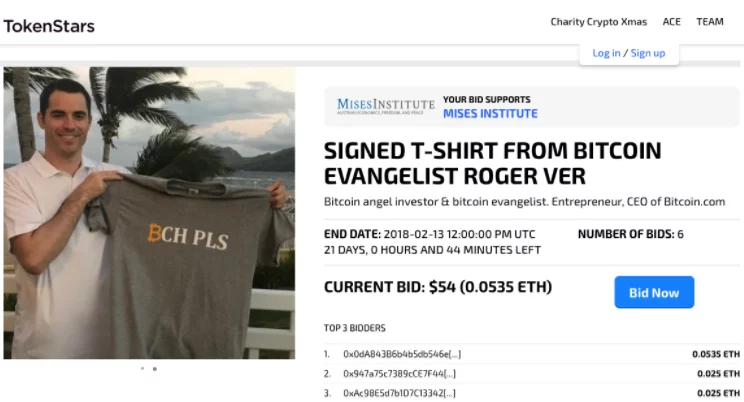
Task: Click the TokenStars logo
Action: click(49, 26)
